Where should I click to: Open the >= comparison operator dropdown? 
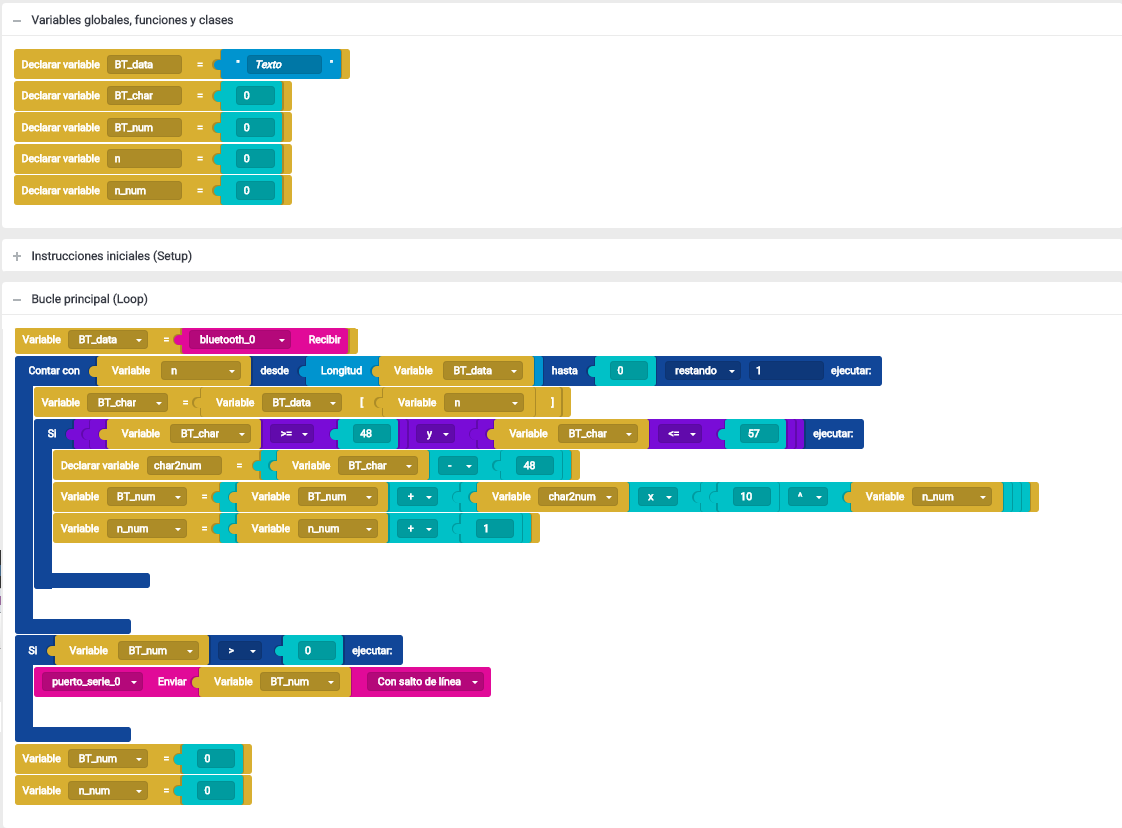[292, 434]
